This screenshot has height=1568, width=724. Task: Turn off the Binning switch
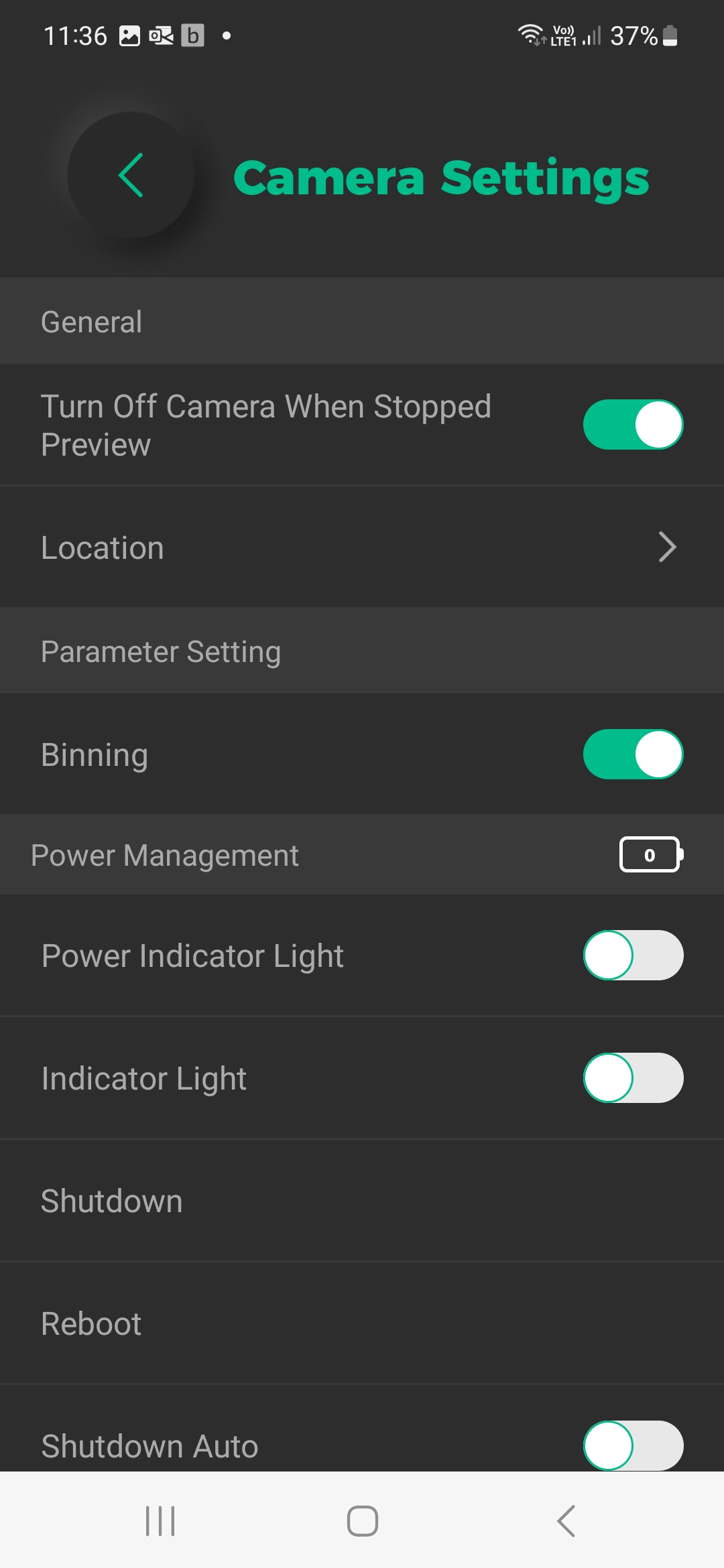633,755
